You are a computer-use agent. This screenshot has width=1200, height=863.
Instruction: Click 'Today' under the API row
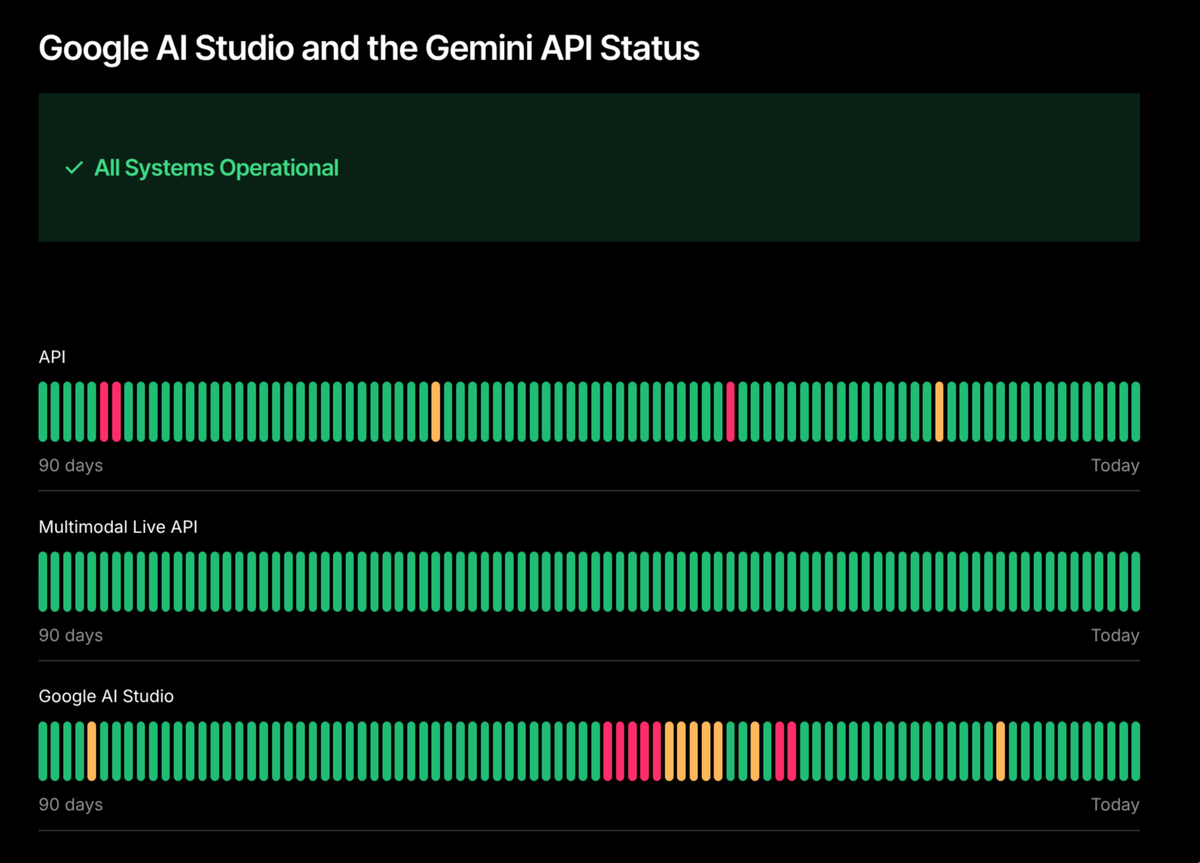tap(1115, 466)
